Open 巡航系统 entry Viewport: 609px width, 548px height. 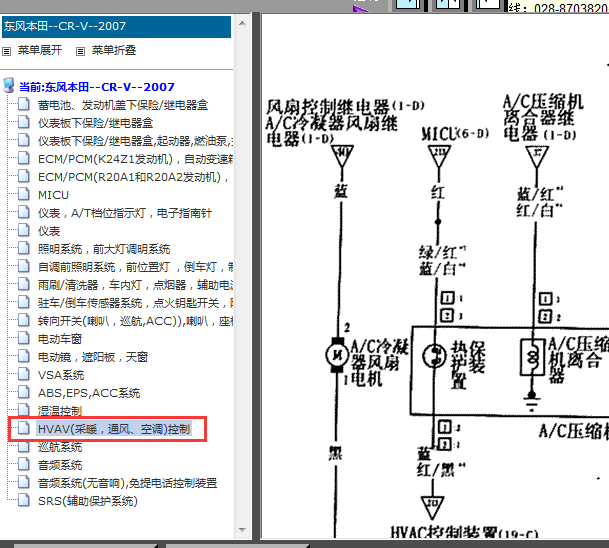[59, 447]
